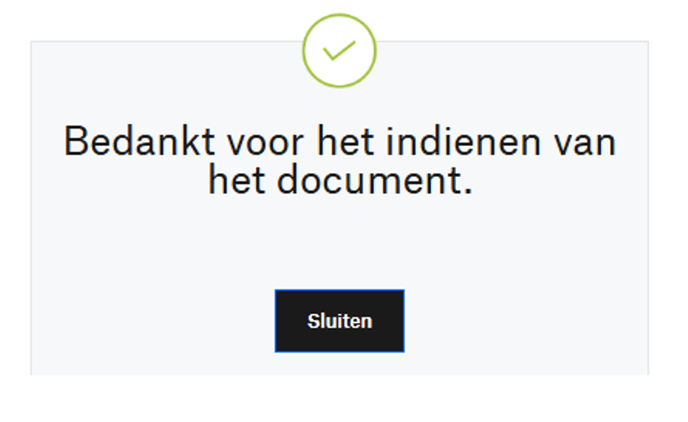Click the thank-you confirmation heading text
The height and width of the screenshot is (422, 688).
[x=340, y=160]
